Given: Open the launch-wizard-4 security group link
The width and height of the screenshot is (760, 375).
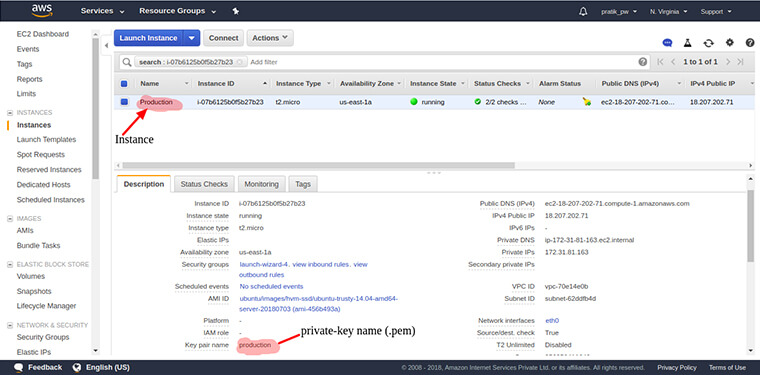Looking at the screenshot, I should tap(264, 265).
